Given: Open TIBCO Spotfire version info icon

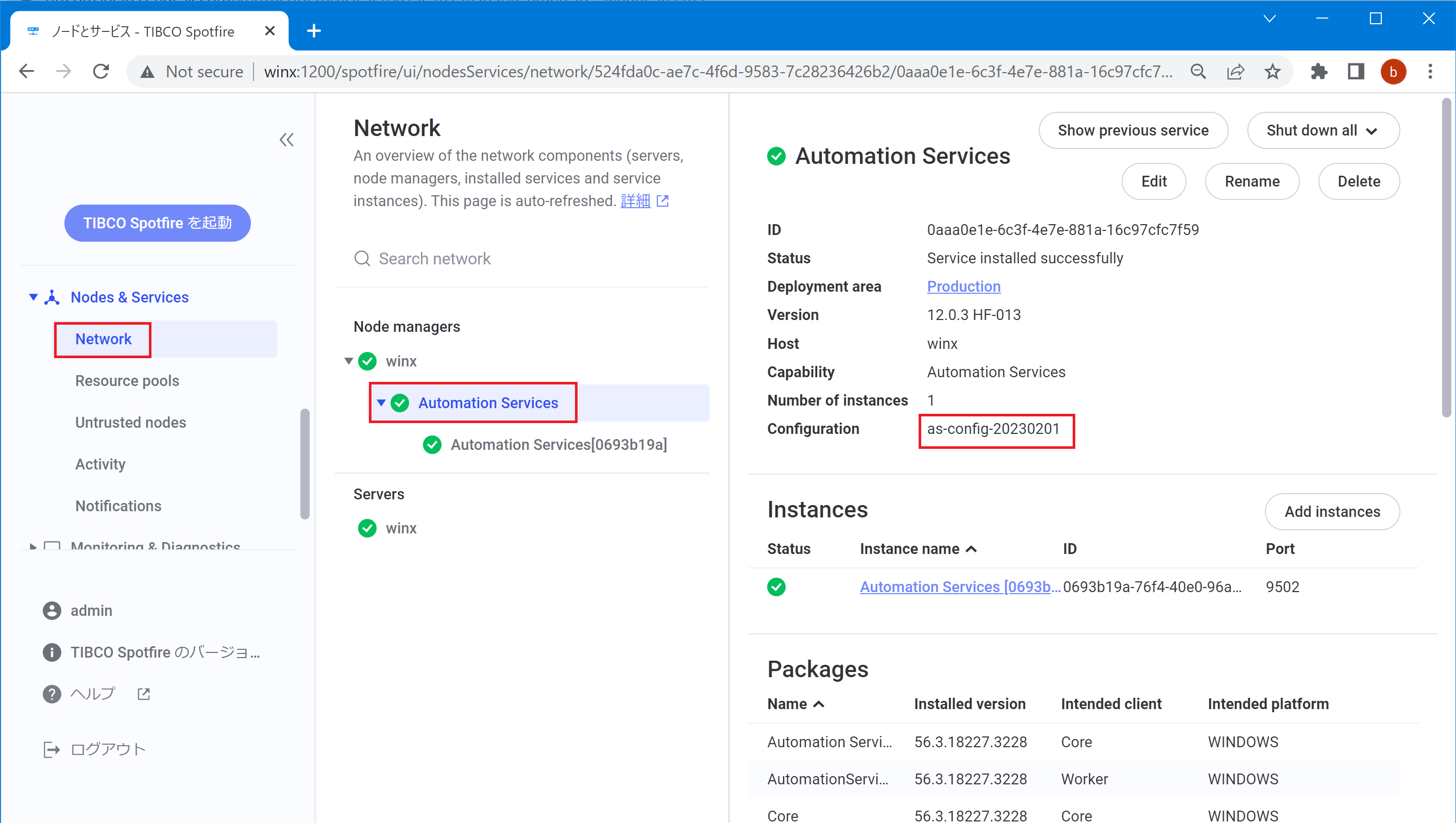Looking at the screenshot, I should [52, 652].
